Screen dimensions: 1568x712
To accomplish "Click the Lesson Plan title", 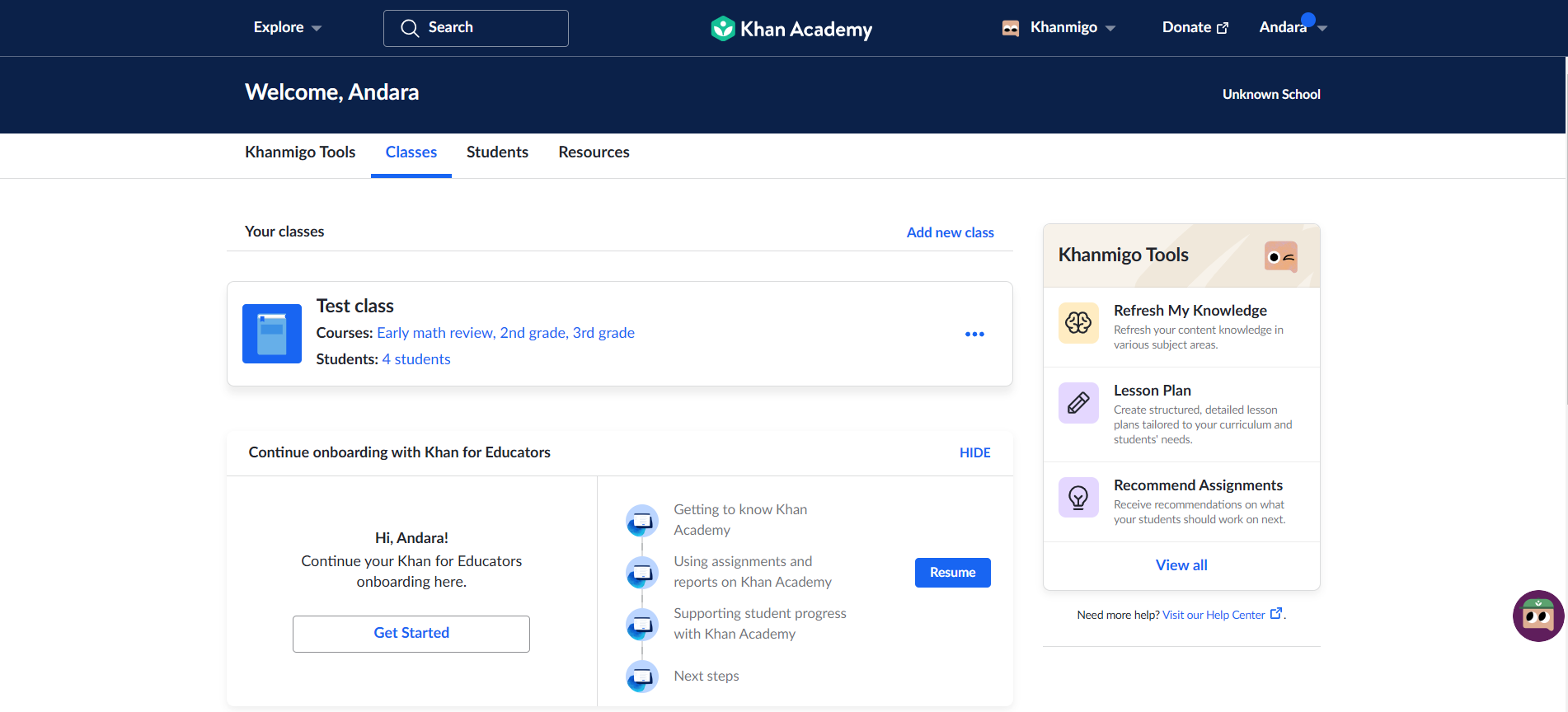I will click(1153, 391).
